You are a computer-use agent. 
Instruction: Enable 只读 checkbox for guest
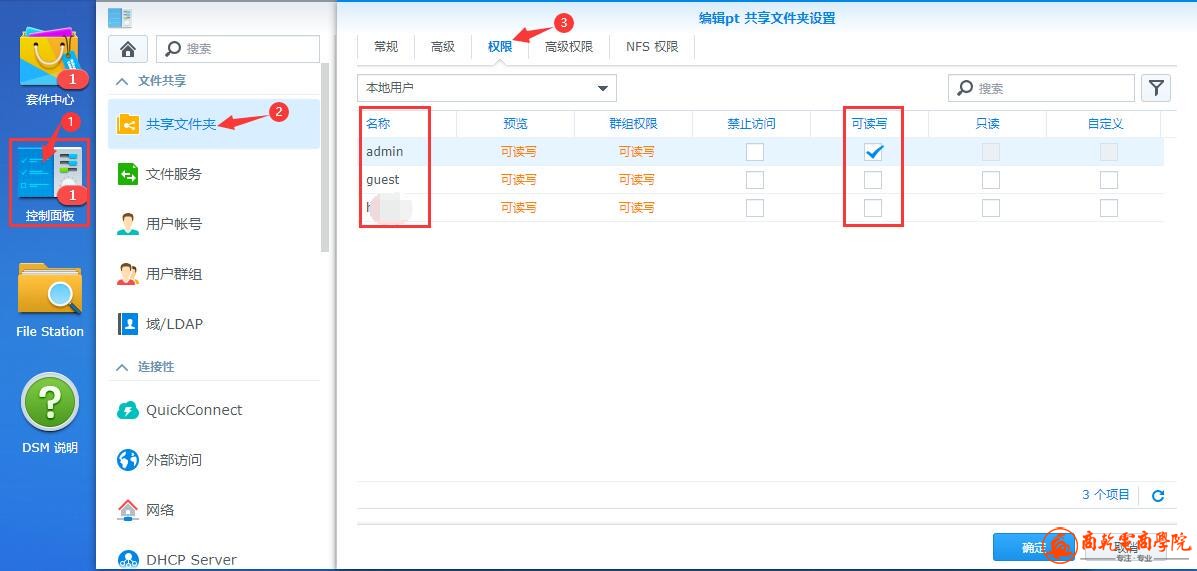click(x=990, y=180)
